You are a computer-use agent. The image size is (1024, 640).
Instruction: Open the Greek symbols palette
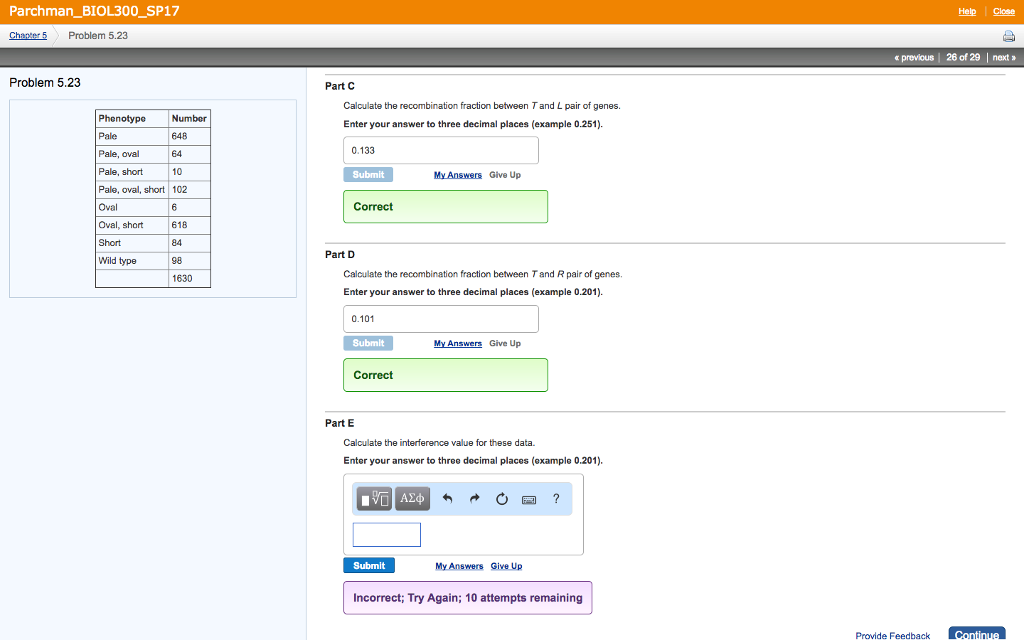[x=412, y=498]
